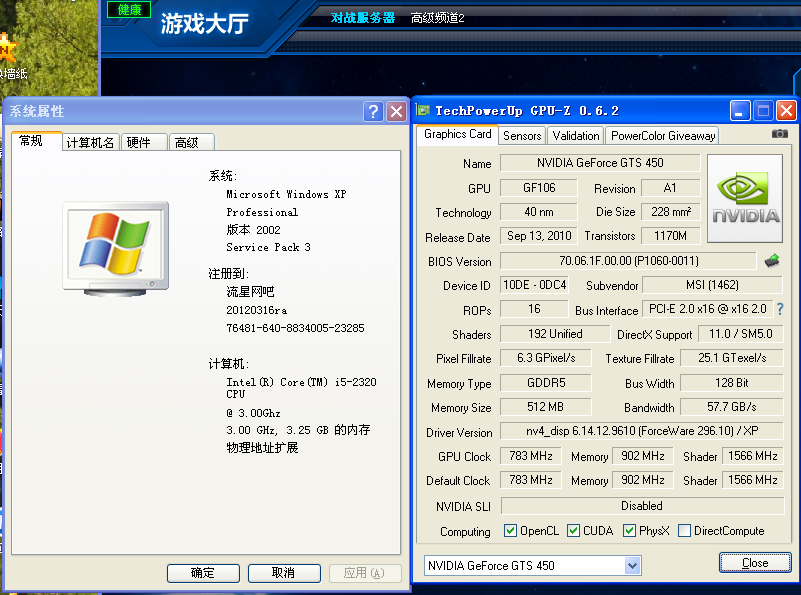
Task: Click the Name field showing NVIDIA GeForce GTS 450
Action: (x=600, y=163)
